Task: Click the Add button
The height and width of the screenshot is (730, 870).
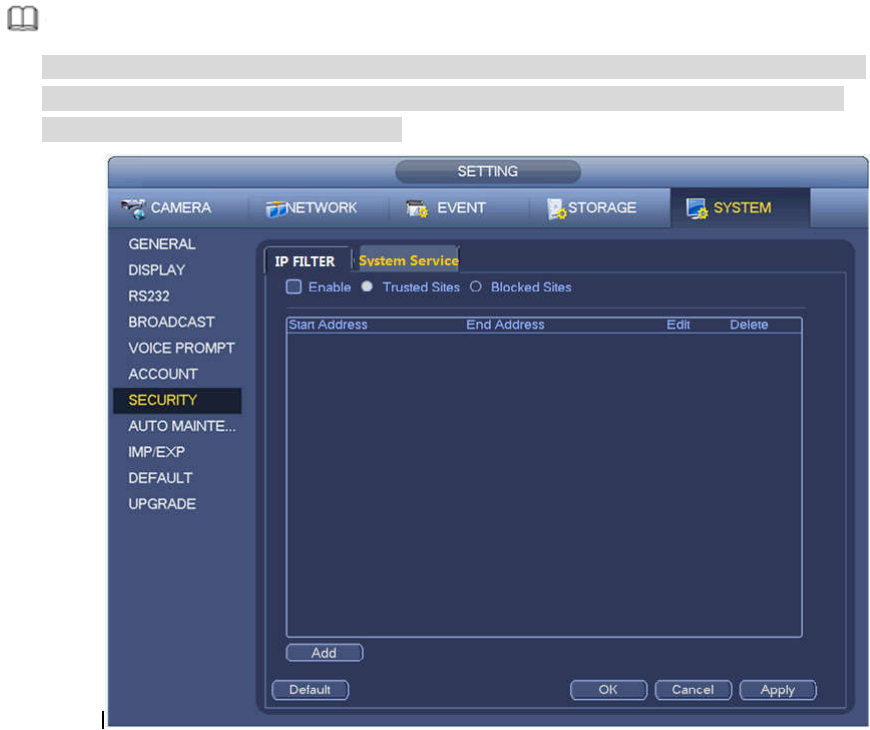Action: tap(325, 653)
